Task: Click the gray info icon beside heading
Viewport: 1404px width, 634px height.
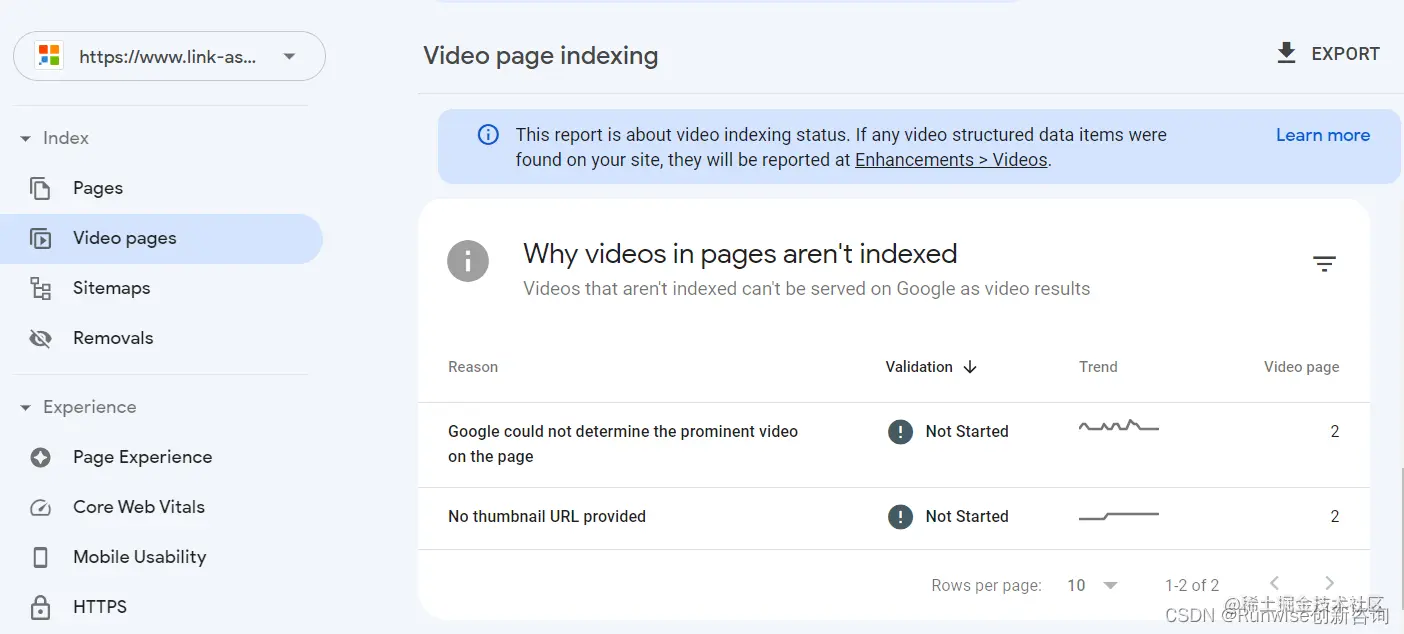Action: [x=468, y=261]
